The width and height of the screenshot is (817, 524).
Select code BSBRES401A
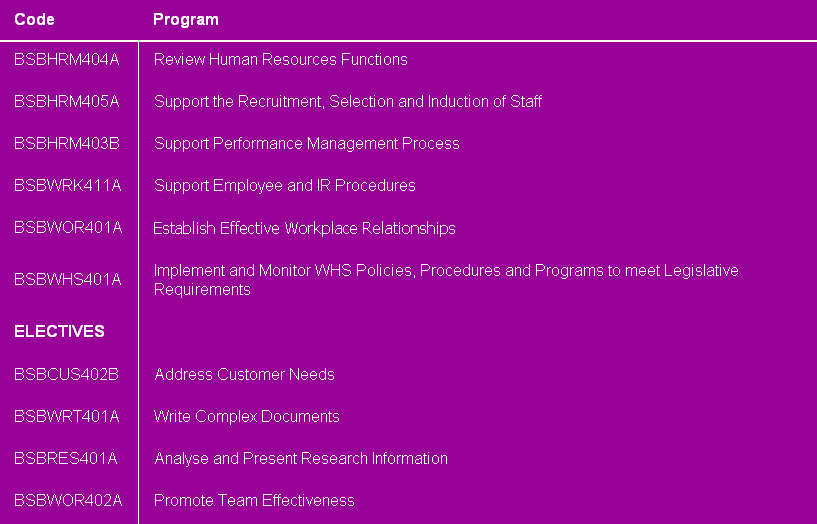[x=65, y=458]
